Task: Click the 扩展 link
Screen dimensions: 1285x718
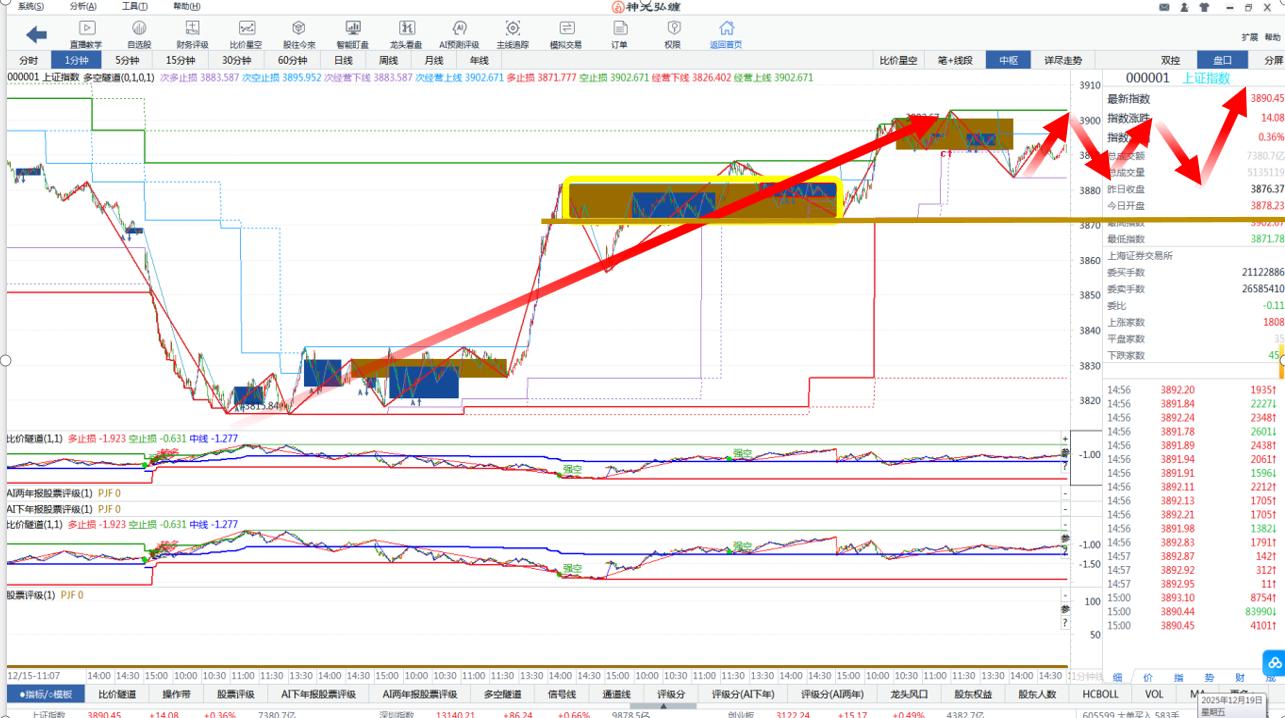Action: (1249, 37)
